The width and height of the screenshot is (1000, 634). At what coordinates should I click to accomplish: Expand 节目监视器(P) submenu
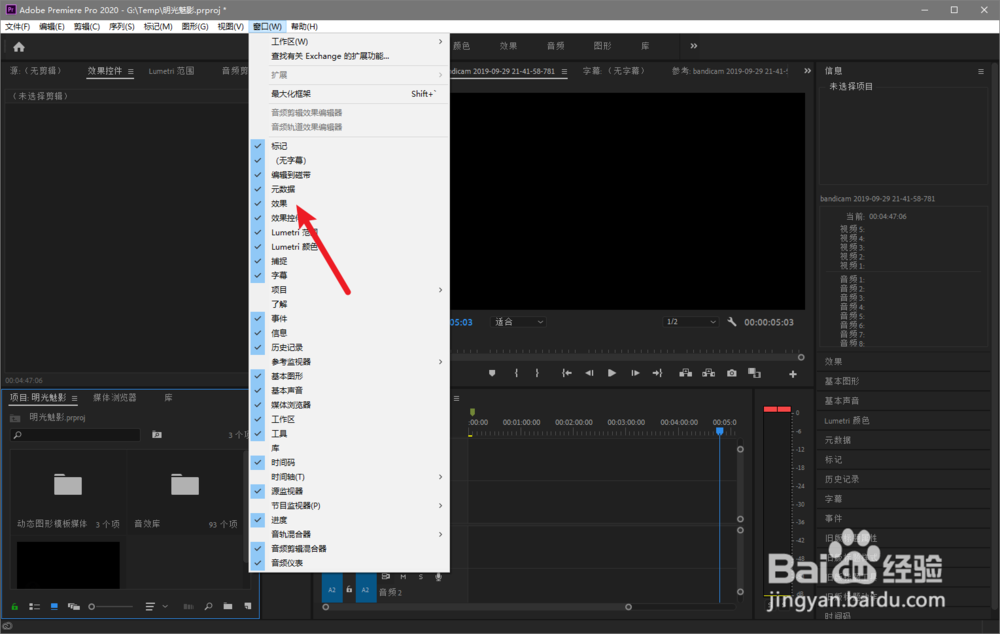[x=349, y=506]
